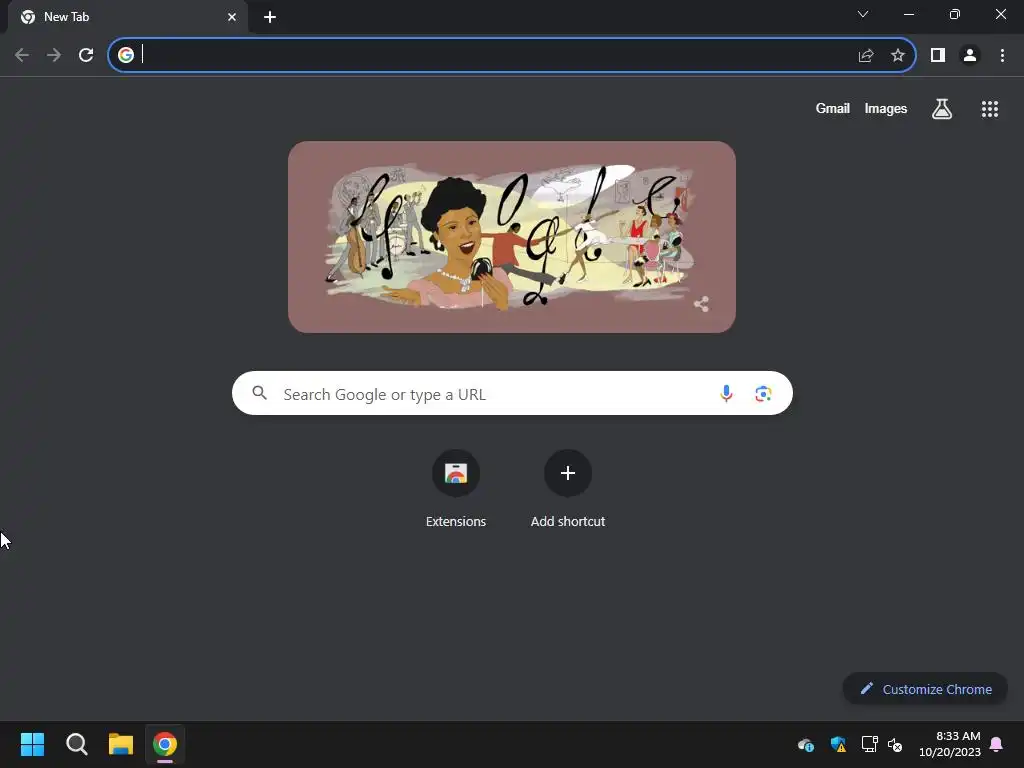Click the Search Google or type a URL box
The height and width of the screenshot is (768, 1024).
pos(512,393)
